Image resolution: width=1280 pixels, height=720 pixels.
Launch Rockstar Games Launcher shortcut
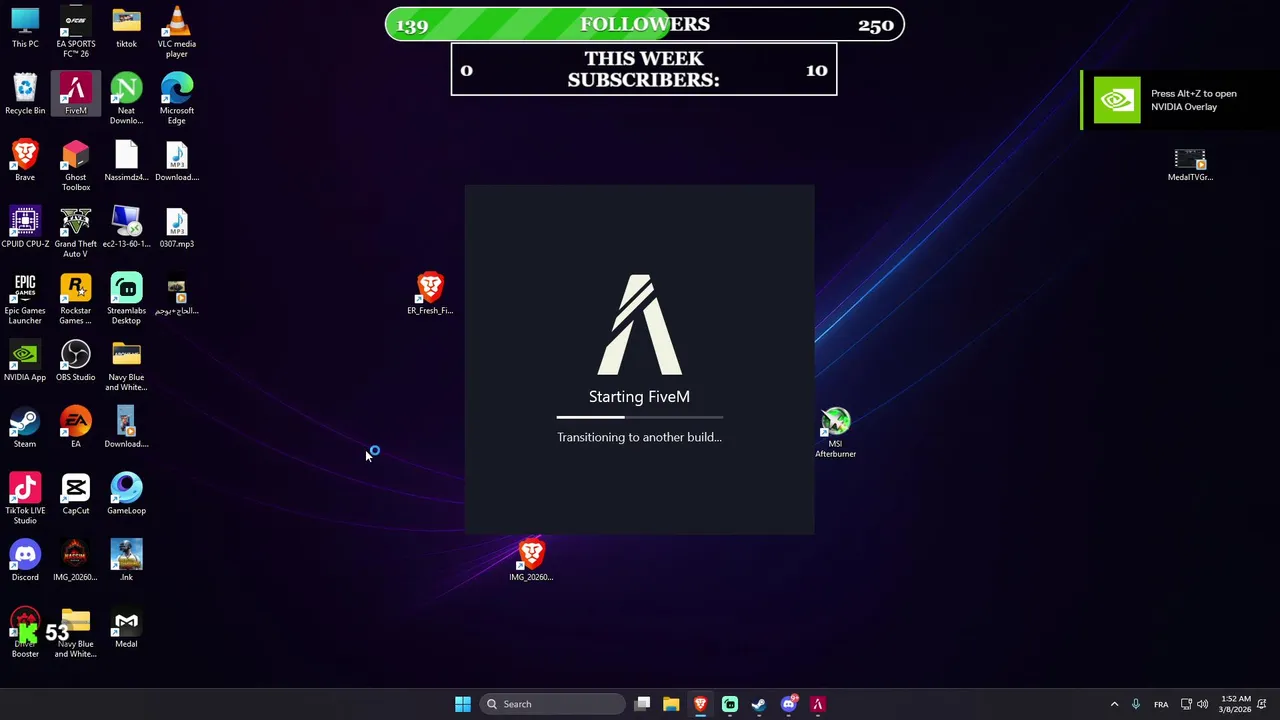(76, 299)
